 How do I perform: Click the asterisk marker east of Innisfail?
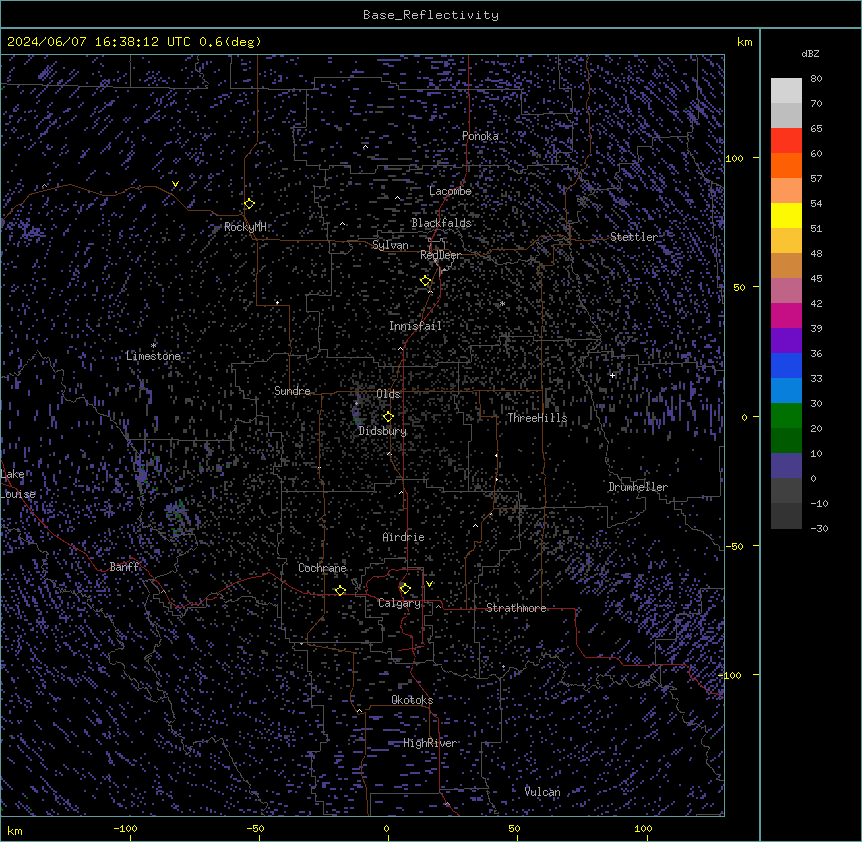[x=502, y=304]
